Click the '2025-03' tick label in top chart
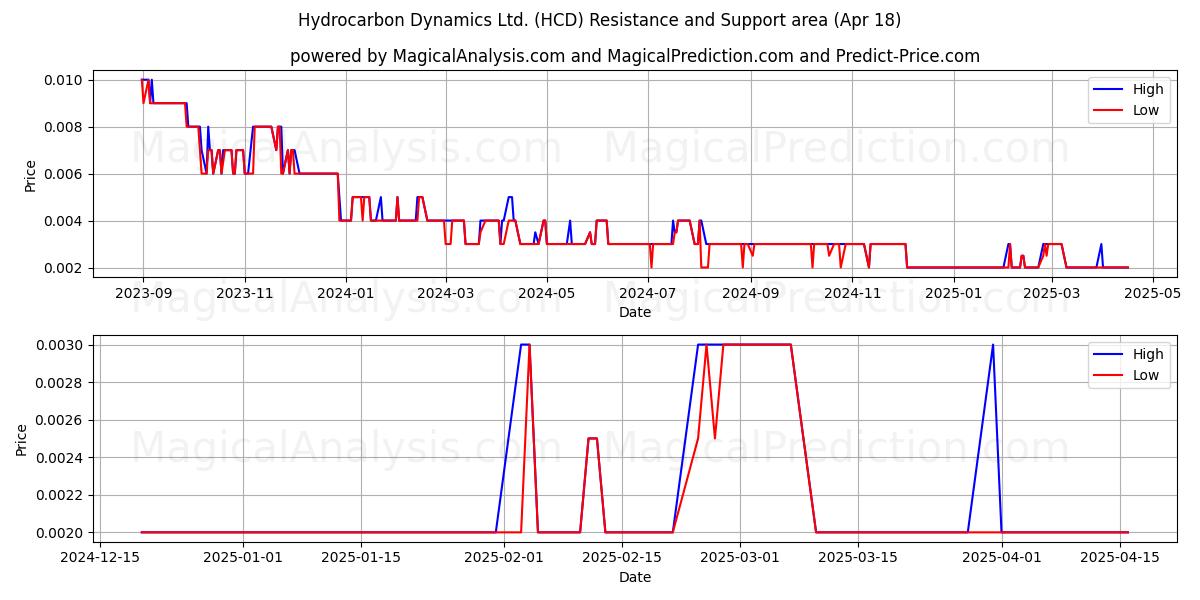Viewport: 1200px width, 600px height. coord(1051,294)
